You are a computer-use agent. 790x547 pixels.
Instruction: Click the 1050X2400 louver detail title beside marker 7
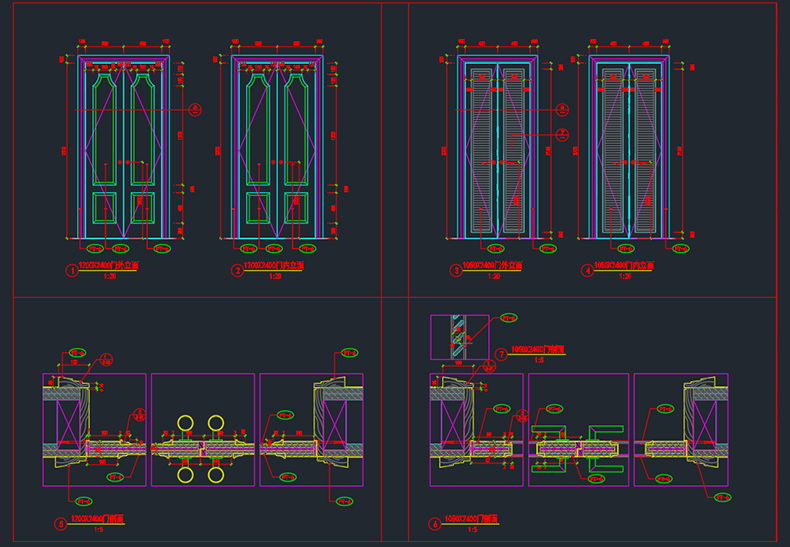pos(537,349)
